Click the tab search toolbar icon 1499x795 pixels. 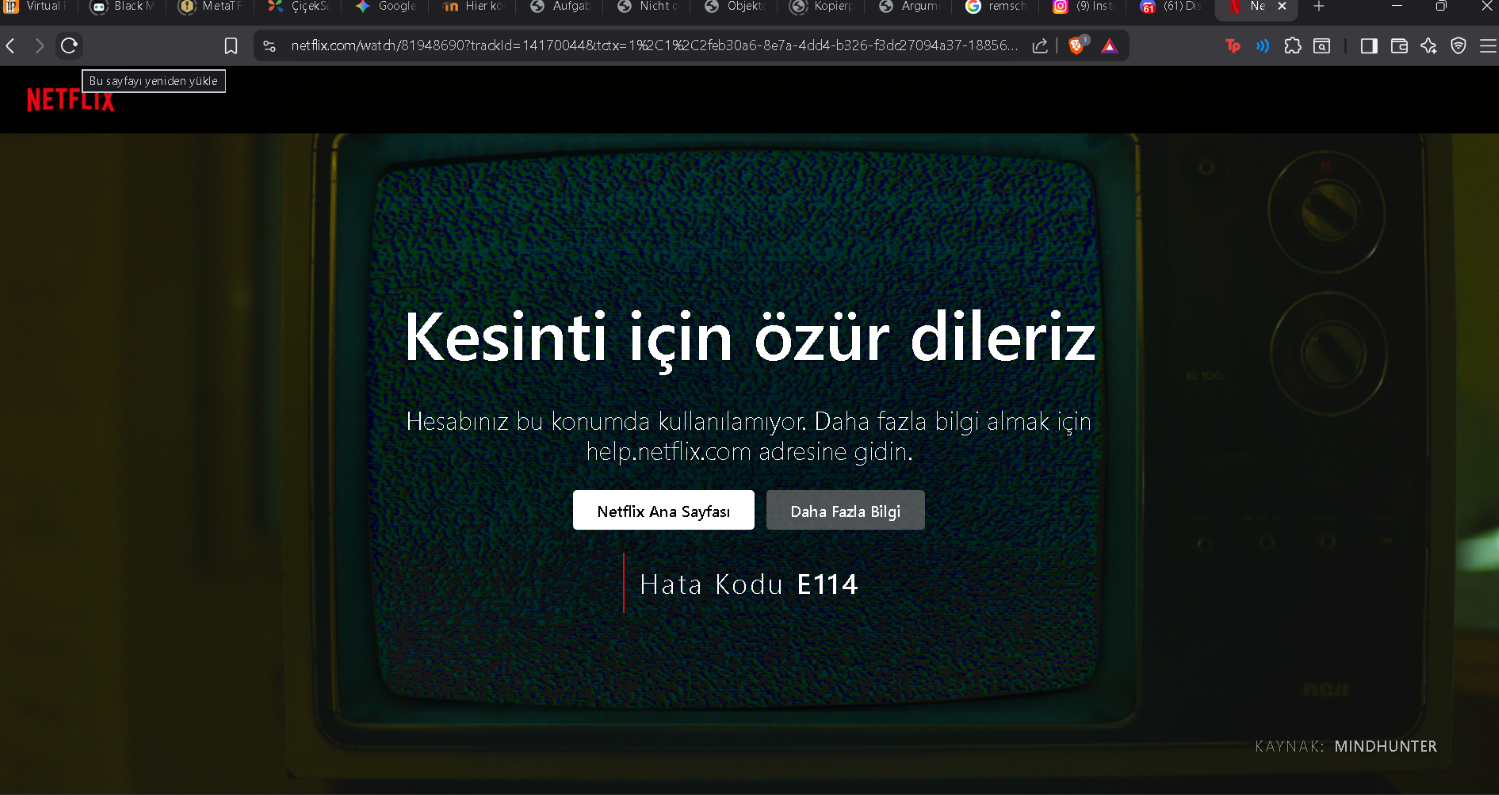1322,46
